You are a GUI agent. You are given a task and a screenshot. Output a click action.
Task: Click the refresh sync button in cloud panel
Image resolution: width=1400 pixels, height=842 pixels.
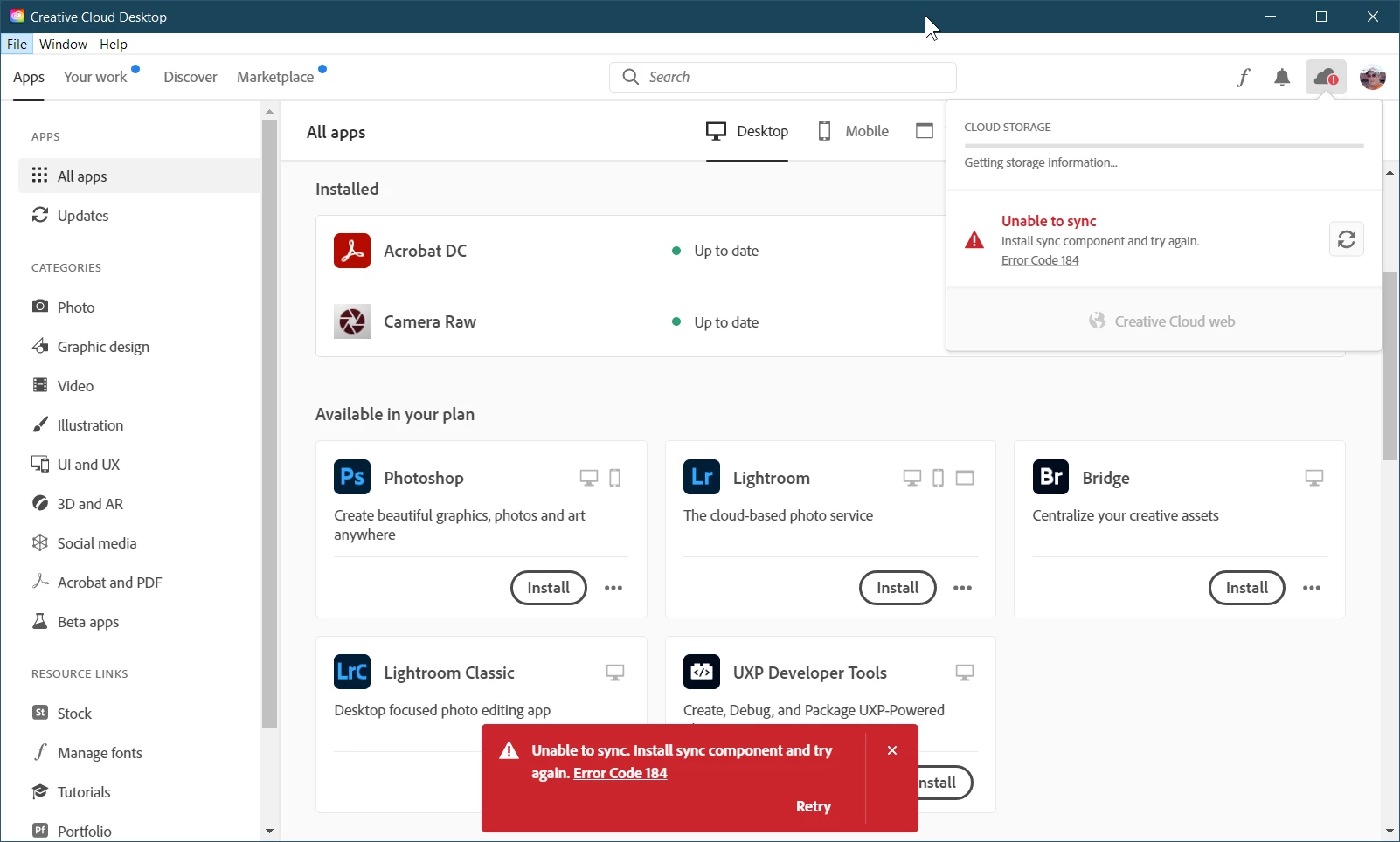click(1347, 239)
